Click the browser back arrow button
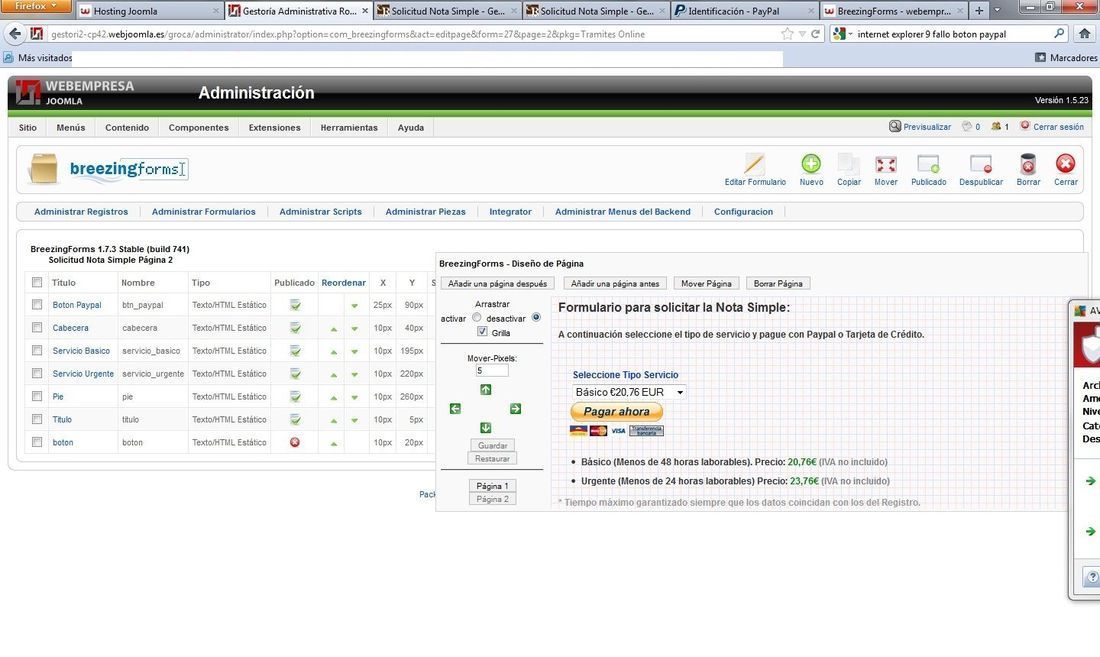 [x=15, y=34]
